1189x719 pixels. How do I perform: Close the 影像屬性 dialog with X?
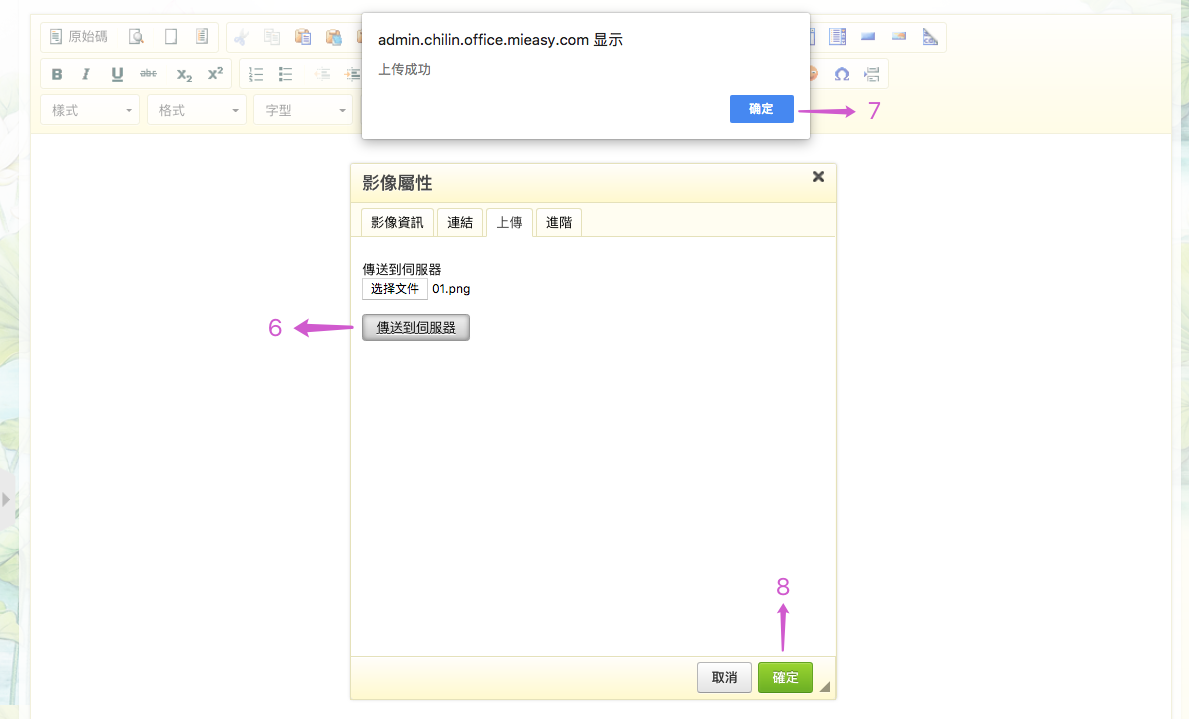(818, 177)
